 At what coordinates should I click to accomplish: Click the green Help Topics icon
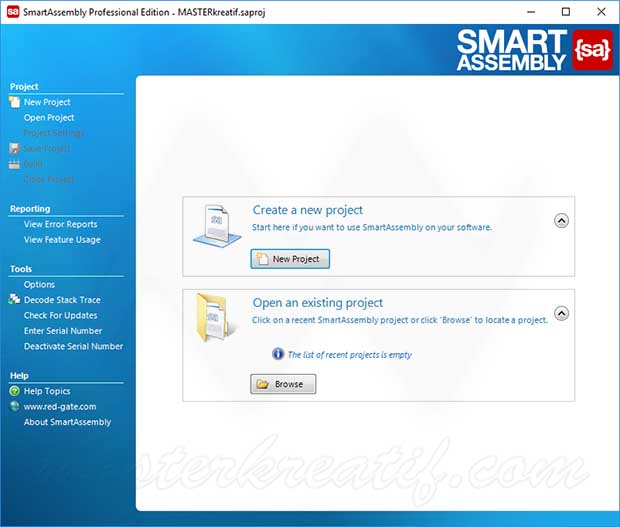click(x=15, y=391)
